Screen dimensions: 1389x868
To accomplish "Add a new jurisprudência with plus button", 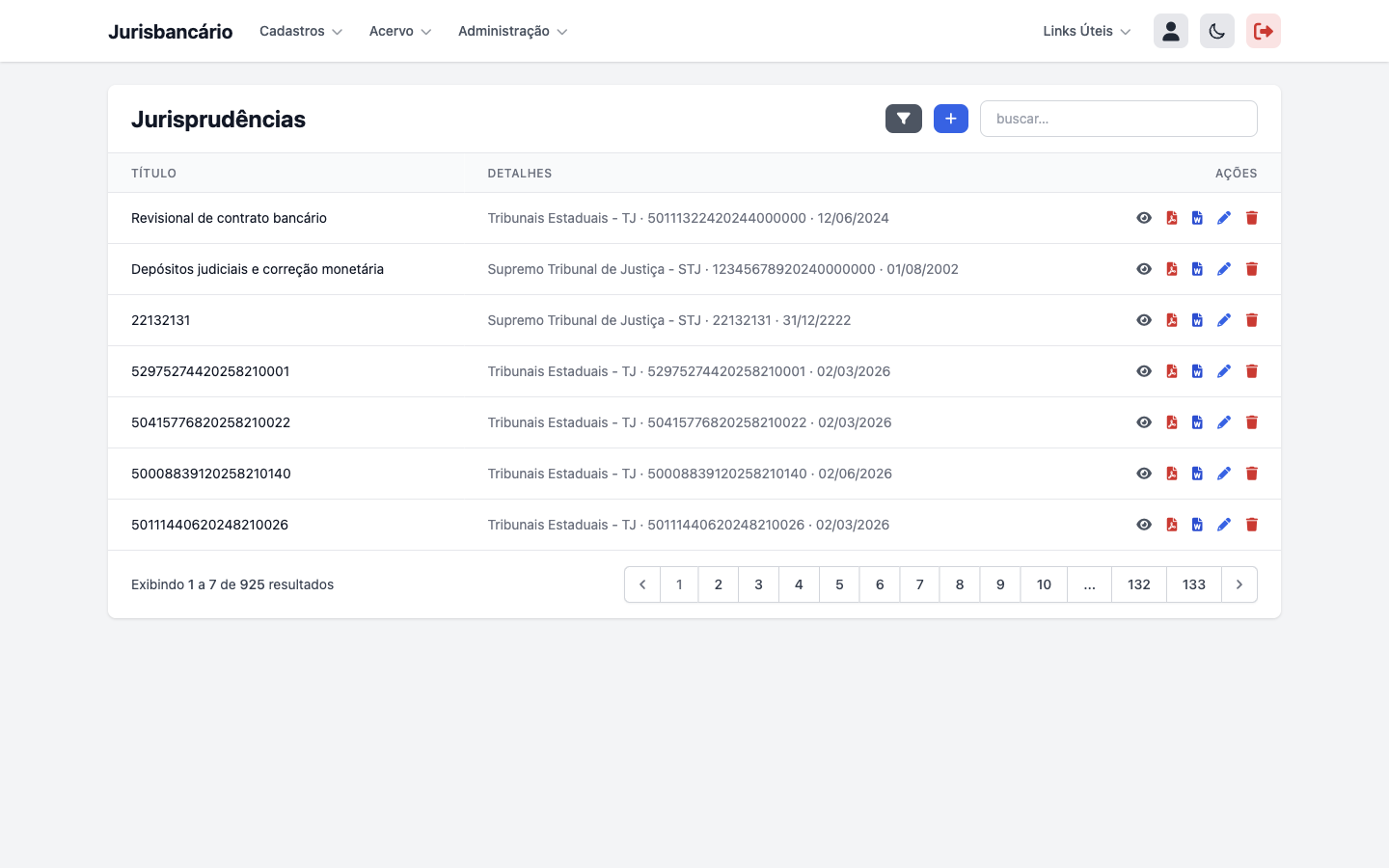I will 951,119.
